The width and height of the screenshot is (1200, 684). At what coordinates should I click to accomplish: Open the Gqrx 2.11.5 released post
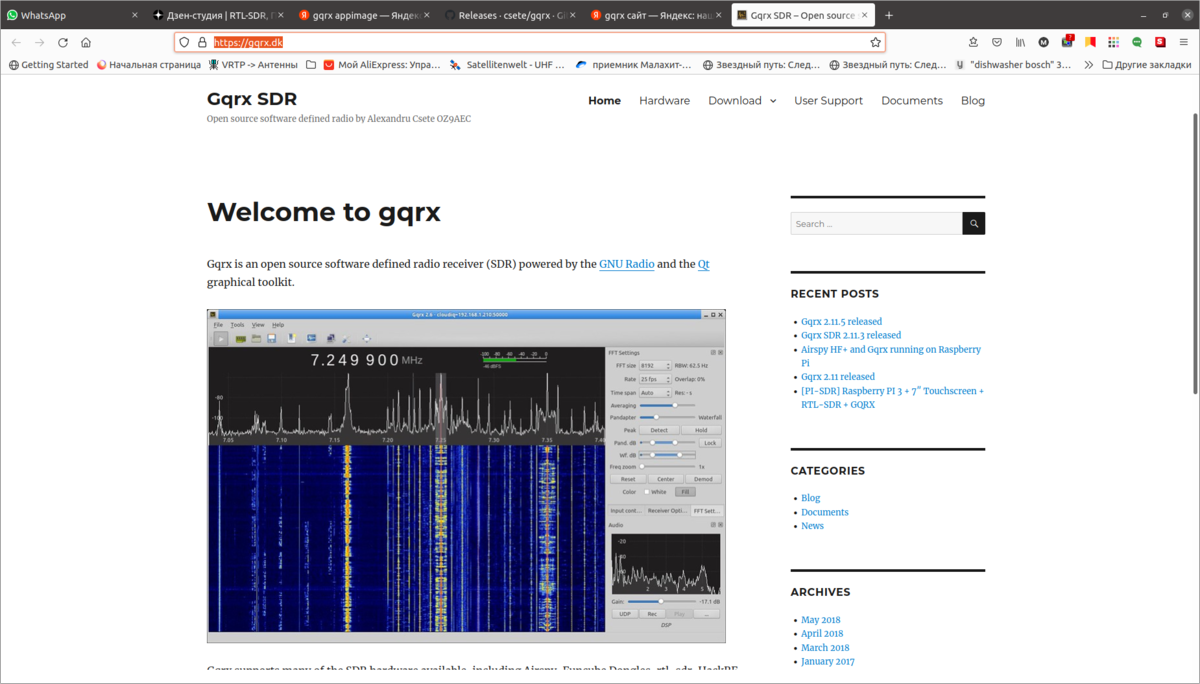(x=841, y=322)
